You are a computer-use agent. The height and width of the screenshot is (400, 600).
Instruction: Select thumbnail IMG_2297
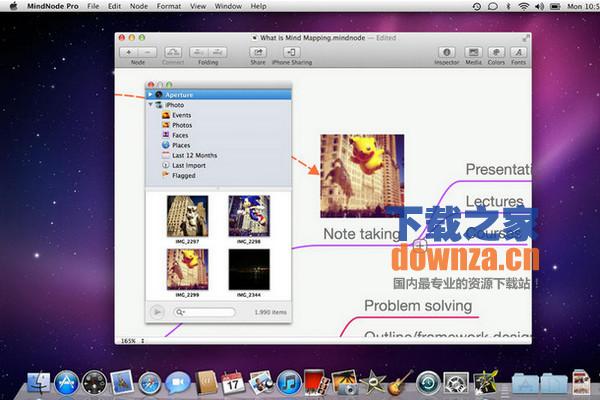coord(188,216)
